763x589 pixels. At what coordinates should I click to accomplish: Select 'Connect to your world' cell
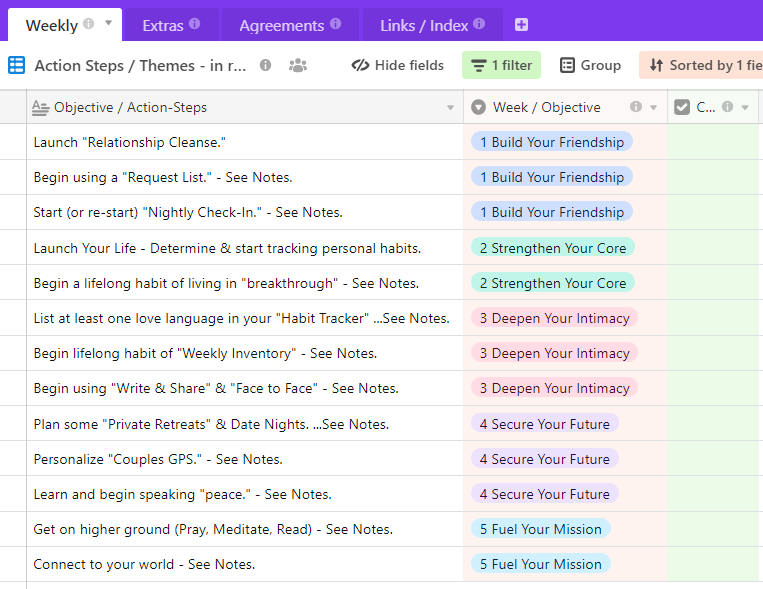245,564
